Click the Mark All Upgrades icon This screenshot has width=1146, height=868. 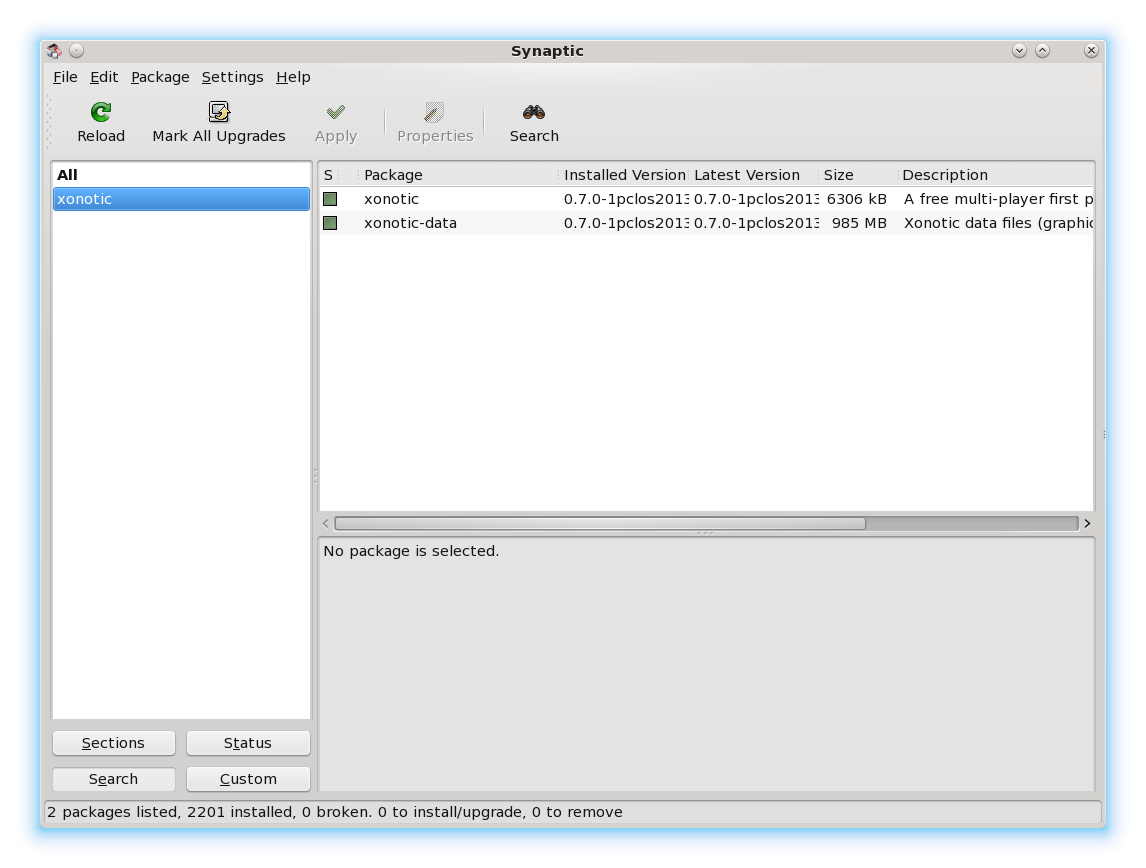point(219,112)
